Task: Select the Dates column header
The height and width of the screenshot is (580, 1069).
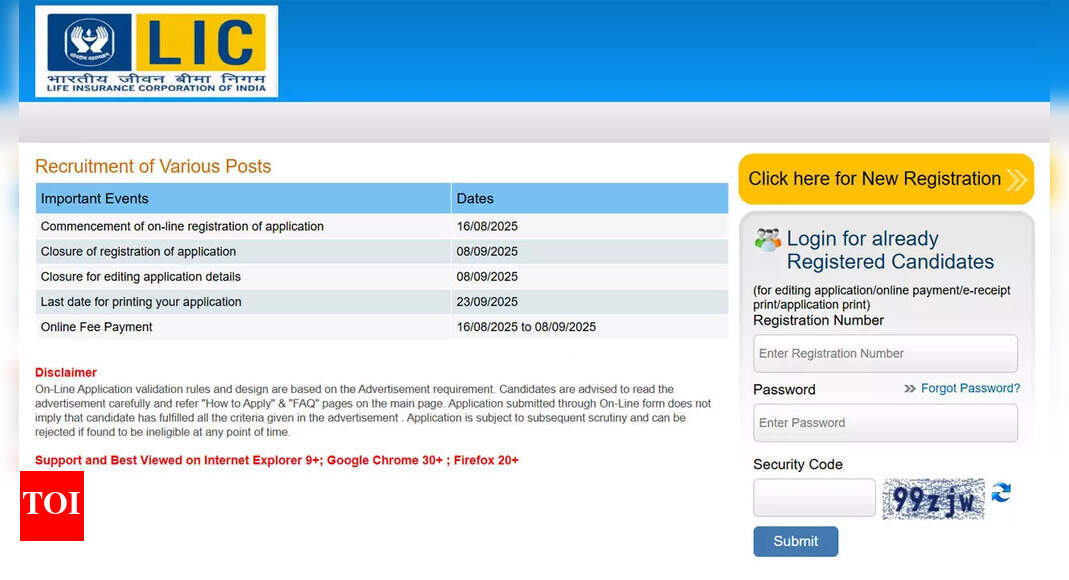Action: click(590, 198)
